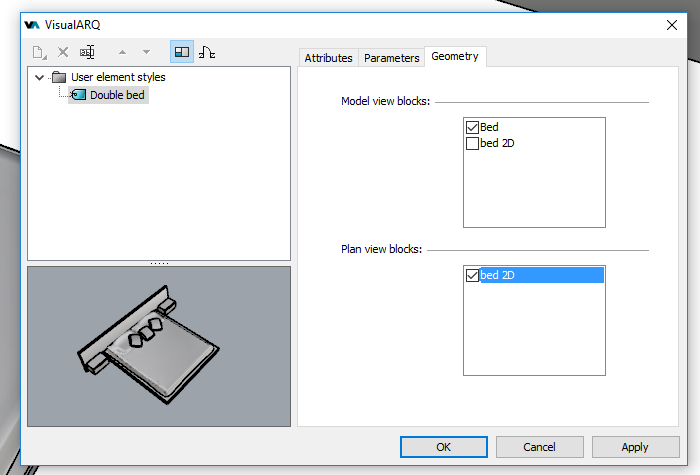Viewport: 700px width, 475px height.
Task: Click the VisualARQ logo in title bar
Action: pos(32,25)
